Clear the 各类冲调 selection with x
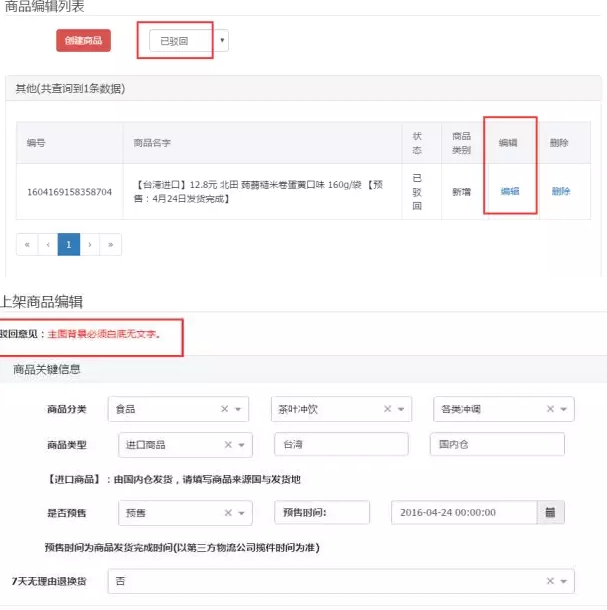The image size is (607, 610). coord(550,409)
